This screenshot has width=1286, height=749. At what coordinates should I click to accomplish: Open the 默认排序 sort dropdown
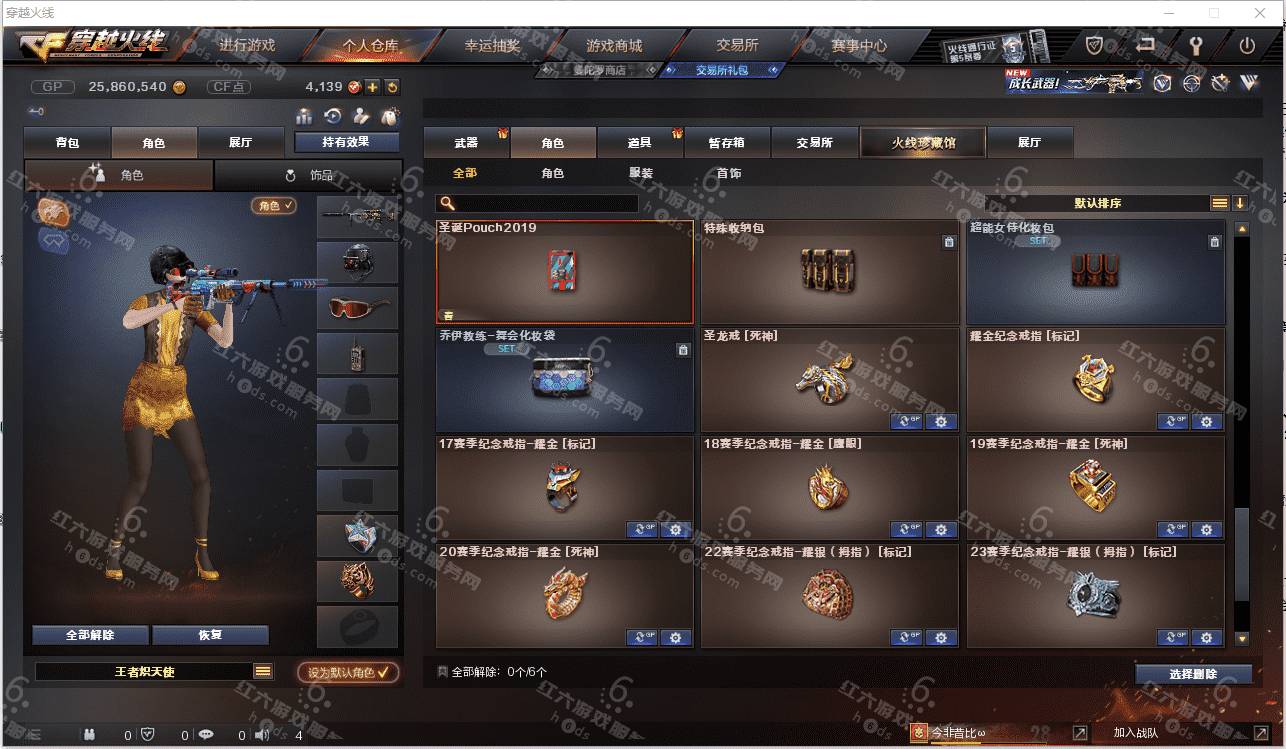coord(1097,203)
